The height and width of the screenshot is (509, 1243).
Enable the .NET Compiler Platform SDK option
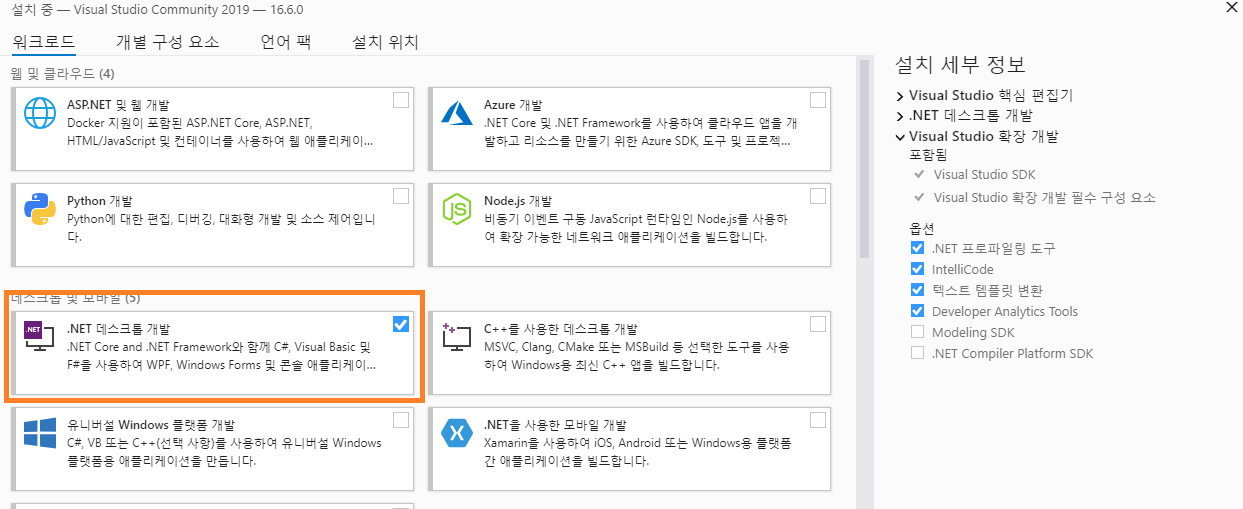(x=918, y=353)
